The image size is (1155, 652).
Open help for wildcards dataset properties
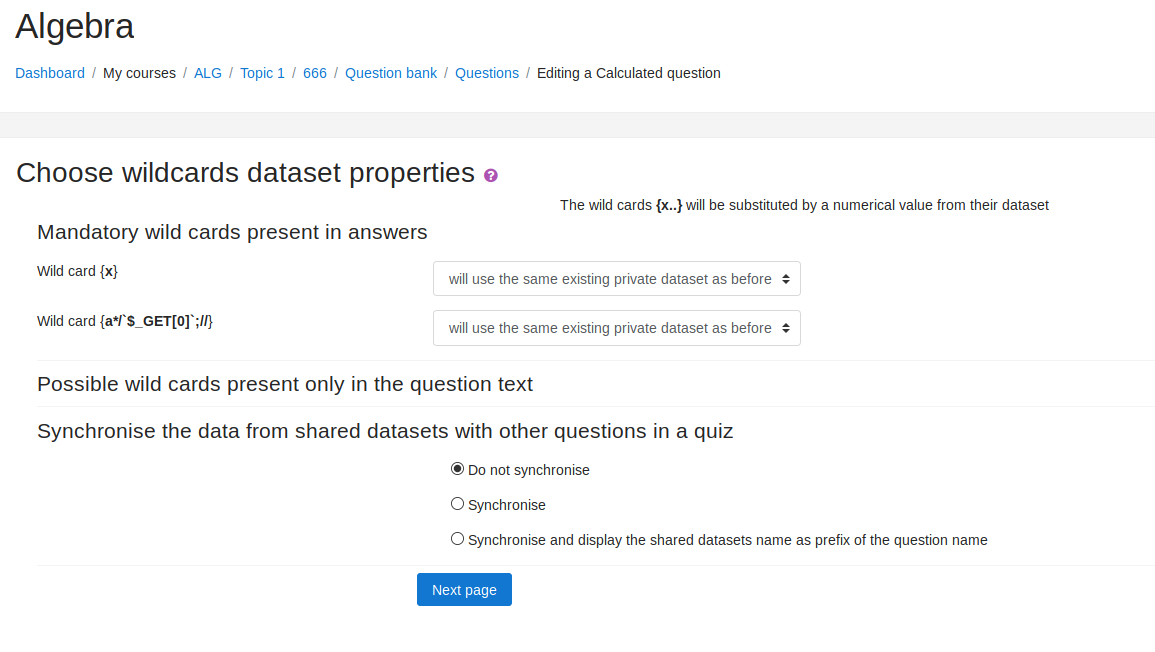tap(491, 175)
